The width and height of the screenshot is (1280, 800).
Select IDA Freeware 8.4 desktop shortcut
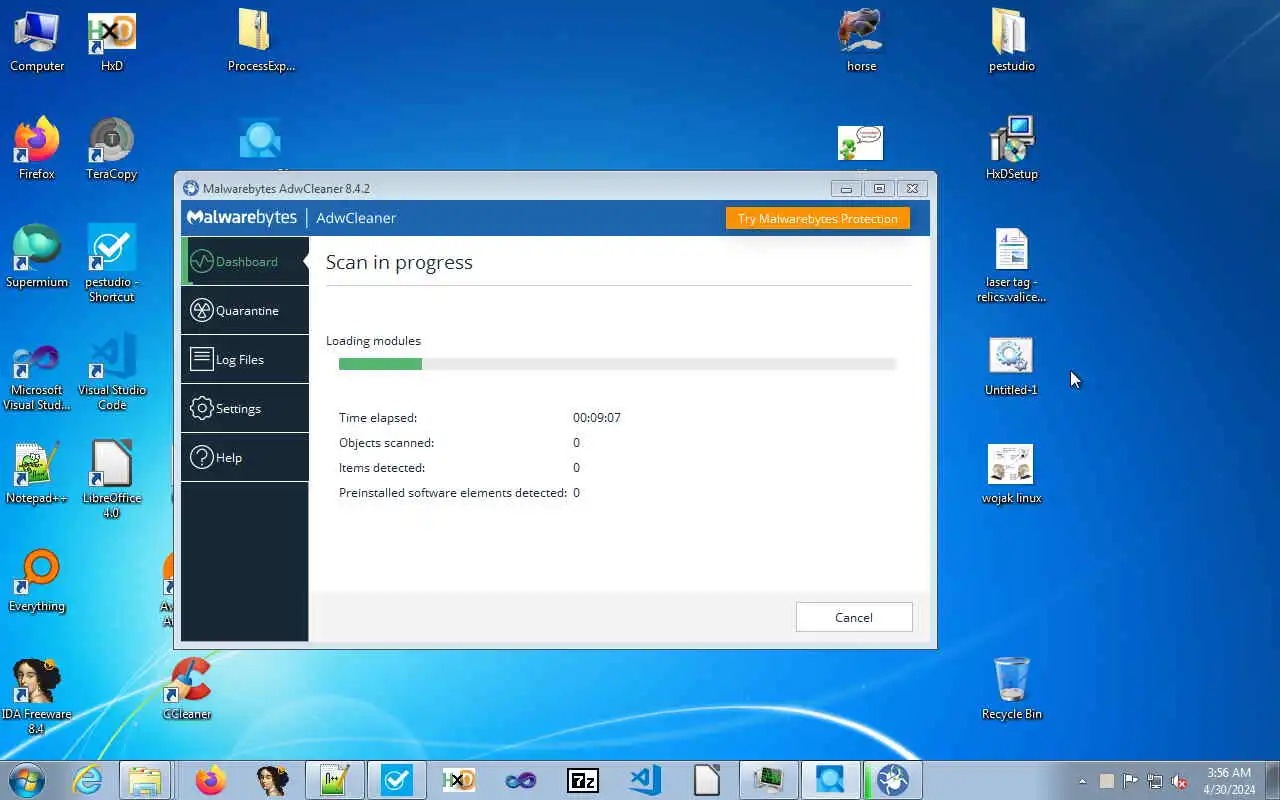coord(37,695)
